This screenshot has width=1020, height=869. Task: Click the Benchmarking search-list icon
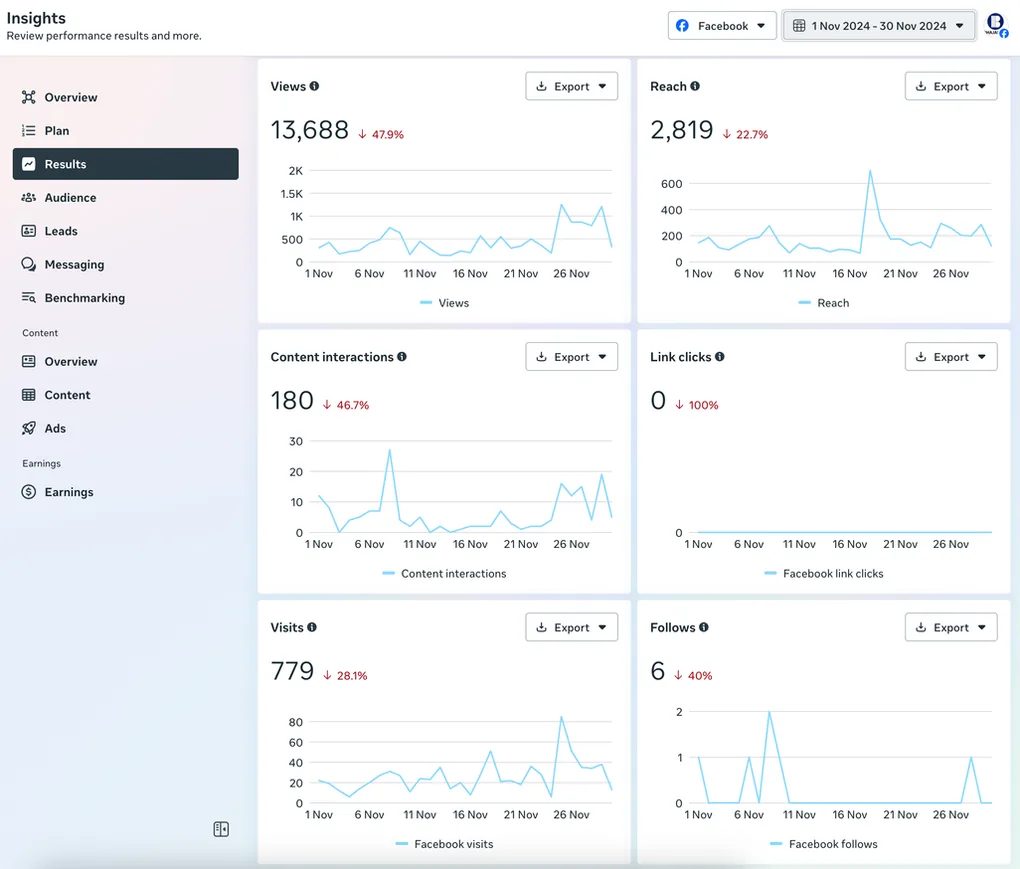pyautogui.click(x=29, y=297)
